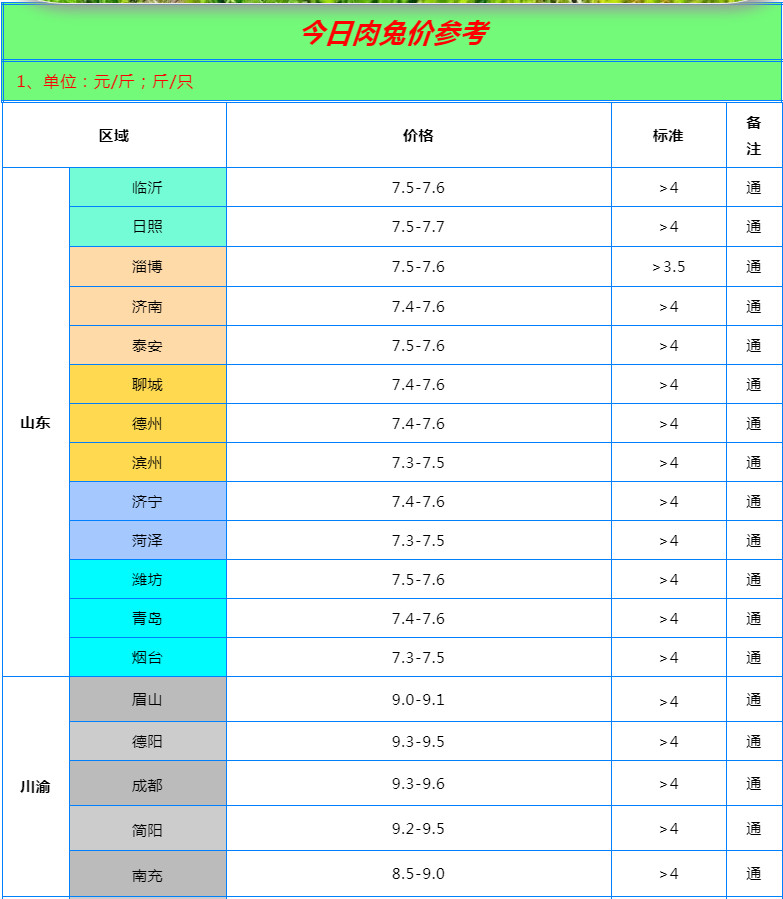Select the 川渝 region cell
This screenshot has width=783, height=899.
35,787
